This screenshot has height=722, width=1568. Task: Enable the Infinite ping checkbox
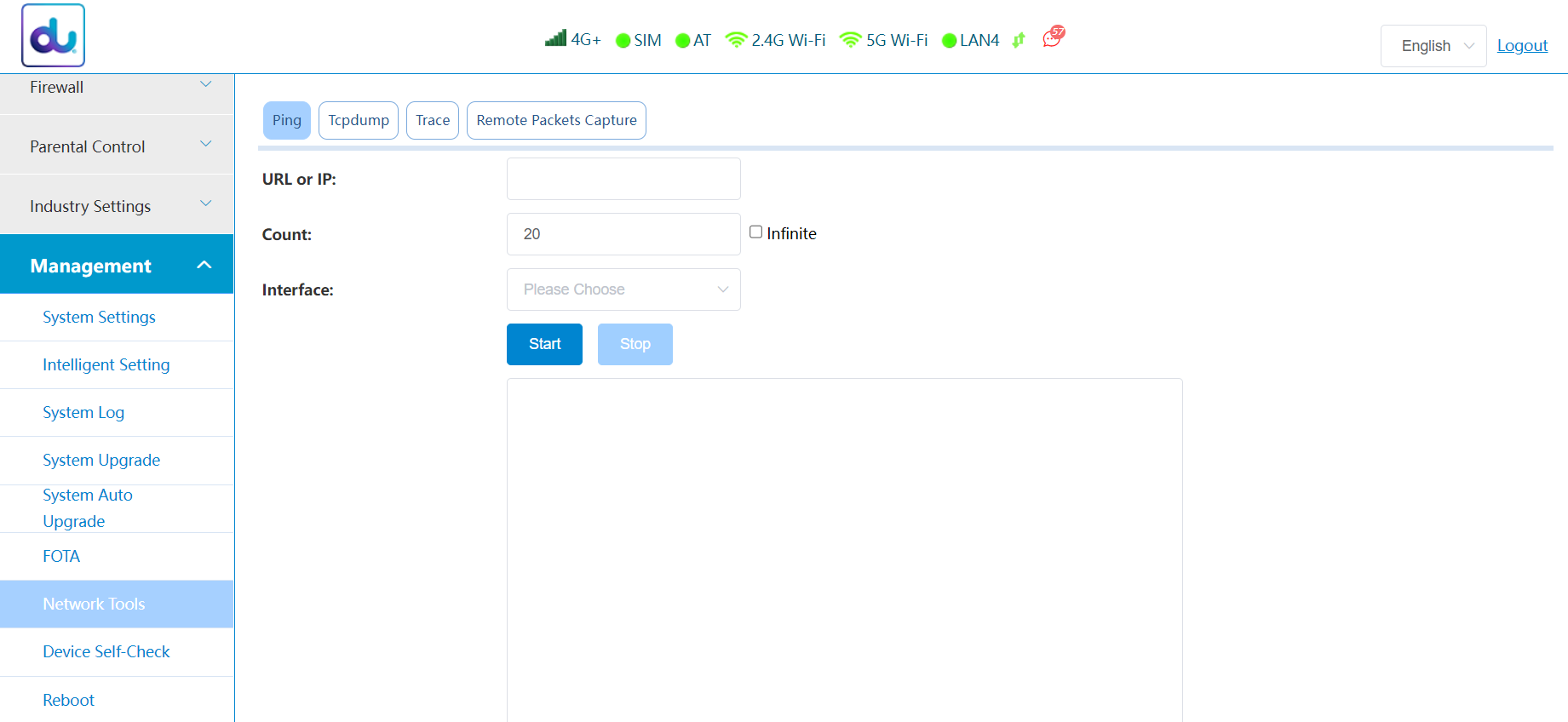point(755,232)
